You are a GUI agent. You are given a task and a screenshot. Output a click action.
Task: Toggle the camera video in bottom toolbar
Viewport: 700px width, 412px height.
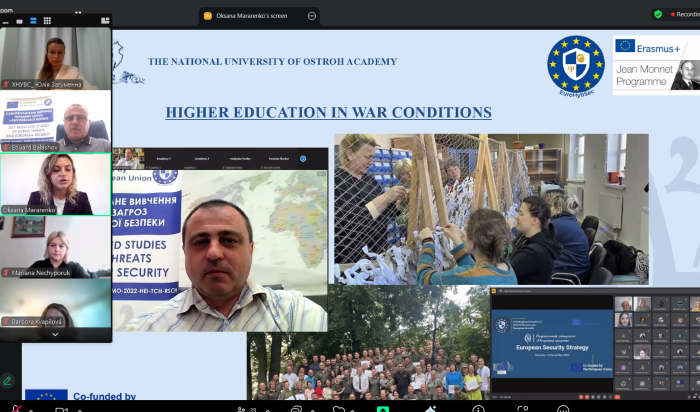coord(60,408)
